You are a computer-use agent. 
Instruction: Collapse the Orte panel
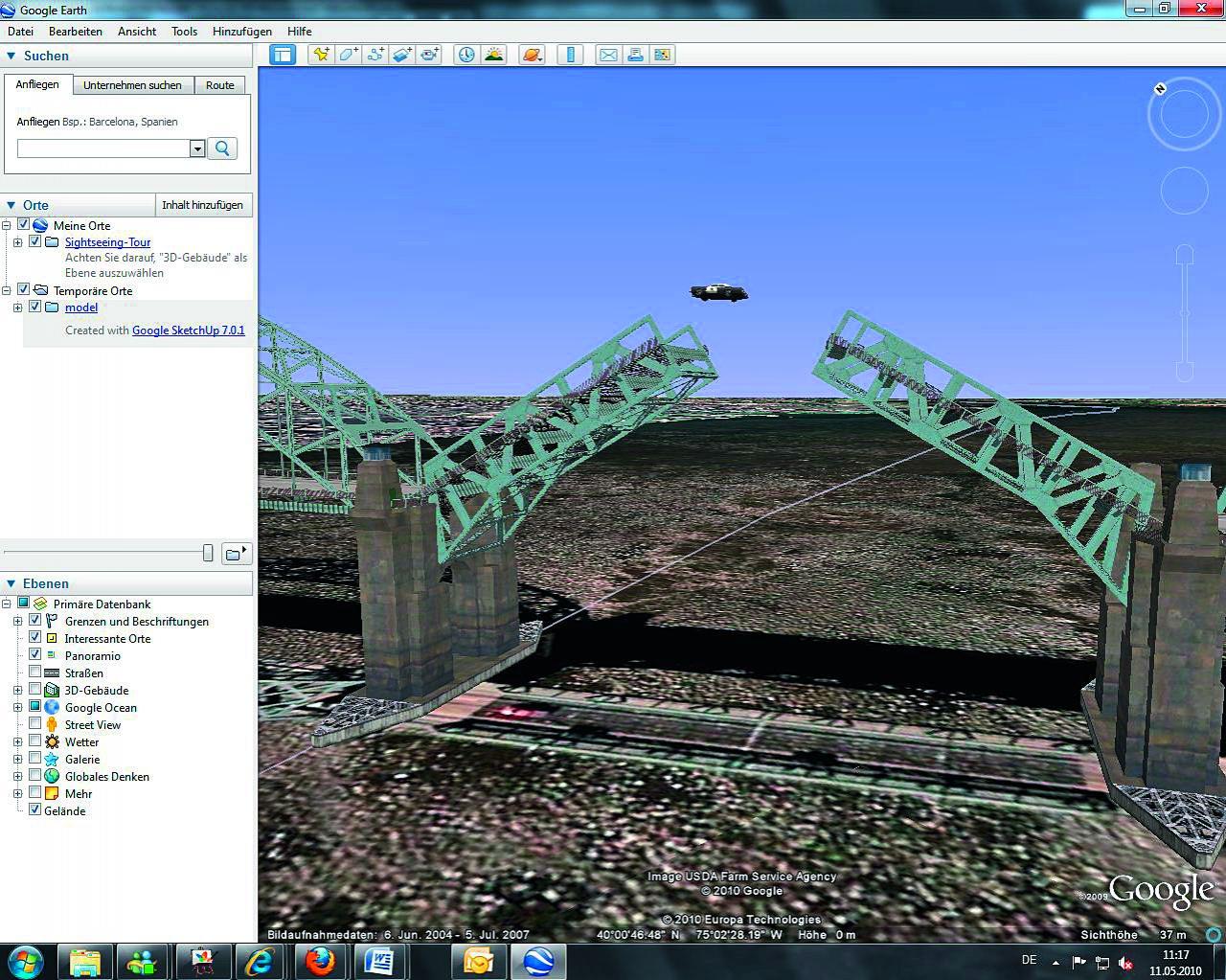click(x=11, y=205)
